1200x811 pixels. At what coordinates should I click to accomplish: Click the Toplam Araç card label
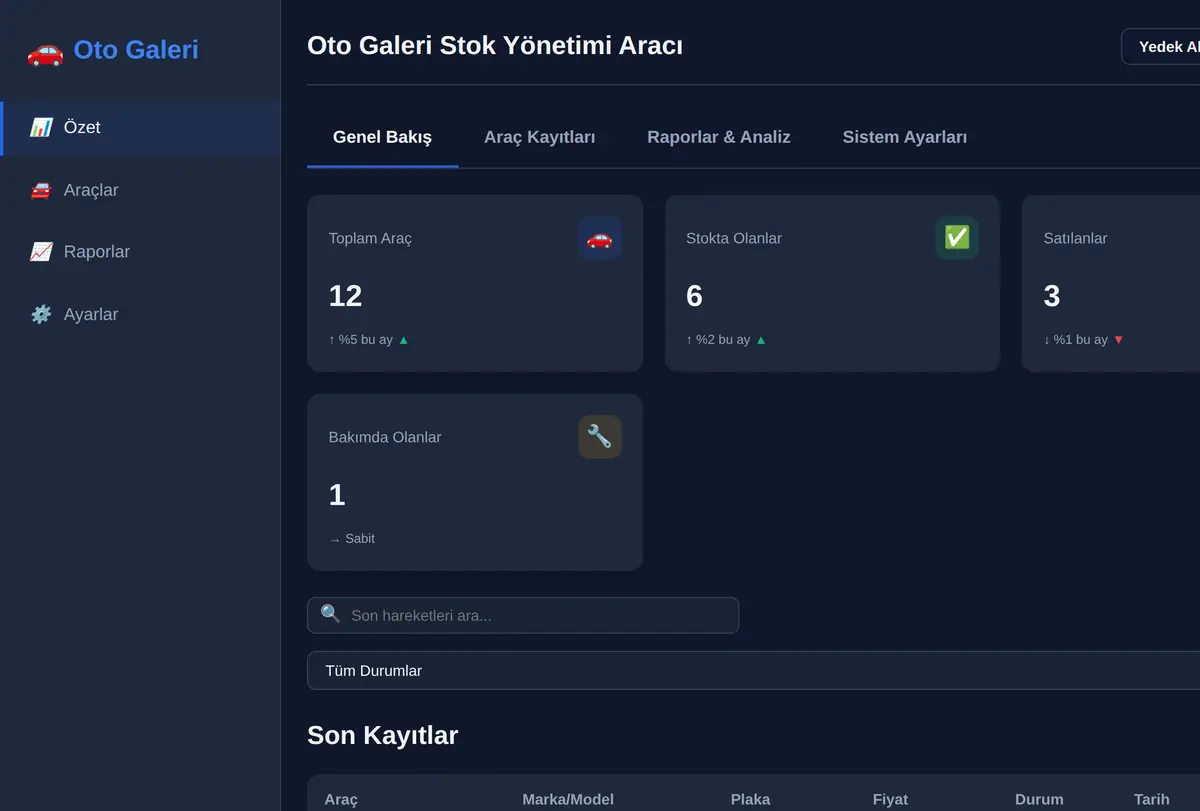click(370, 238)
